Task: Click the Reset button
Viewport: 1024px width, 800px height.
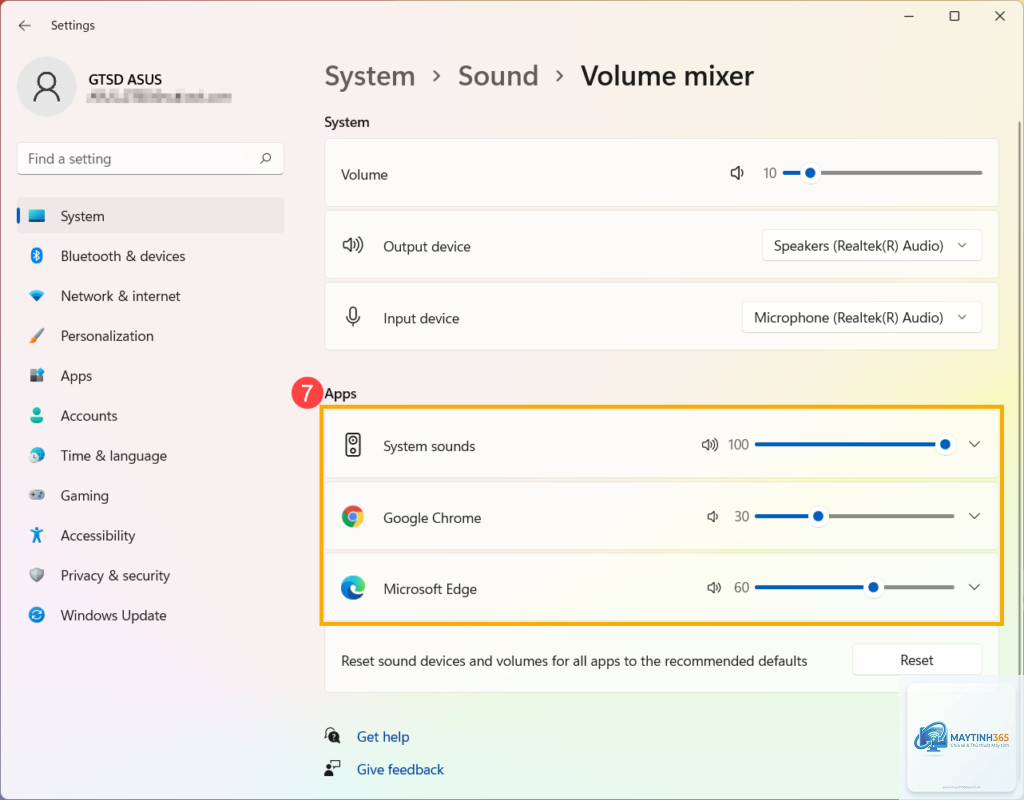Action: pyautogui.click(x=917, y=660)
